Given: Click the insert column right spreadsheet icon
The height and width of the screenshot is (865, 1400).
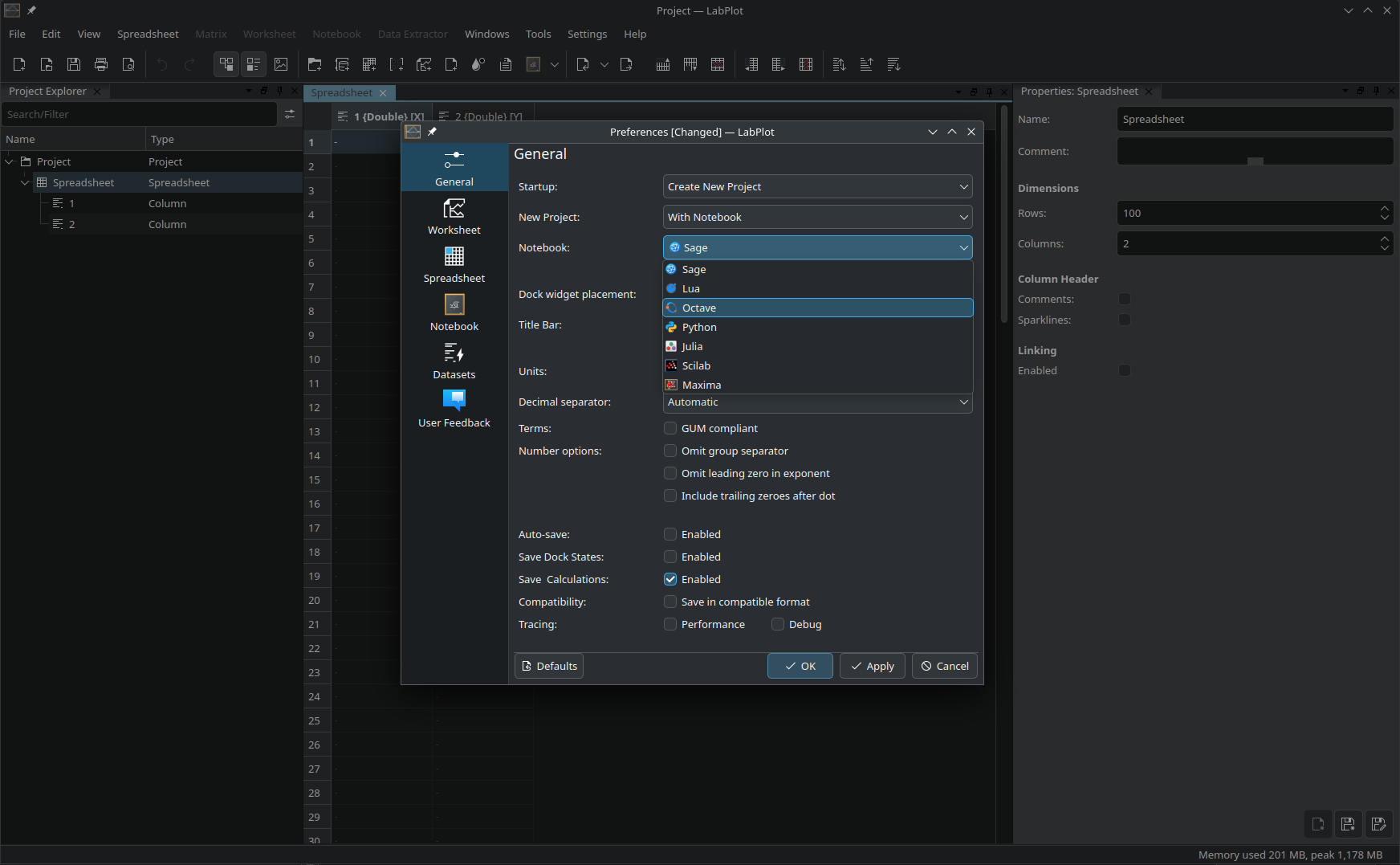Looking at the screenshot, I should (779, 64).
